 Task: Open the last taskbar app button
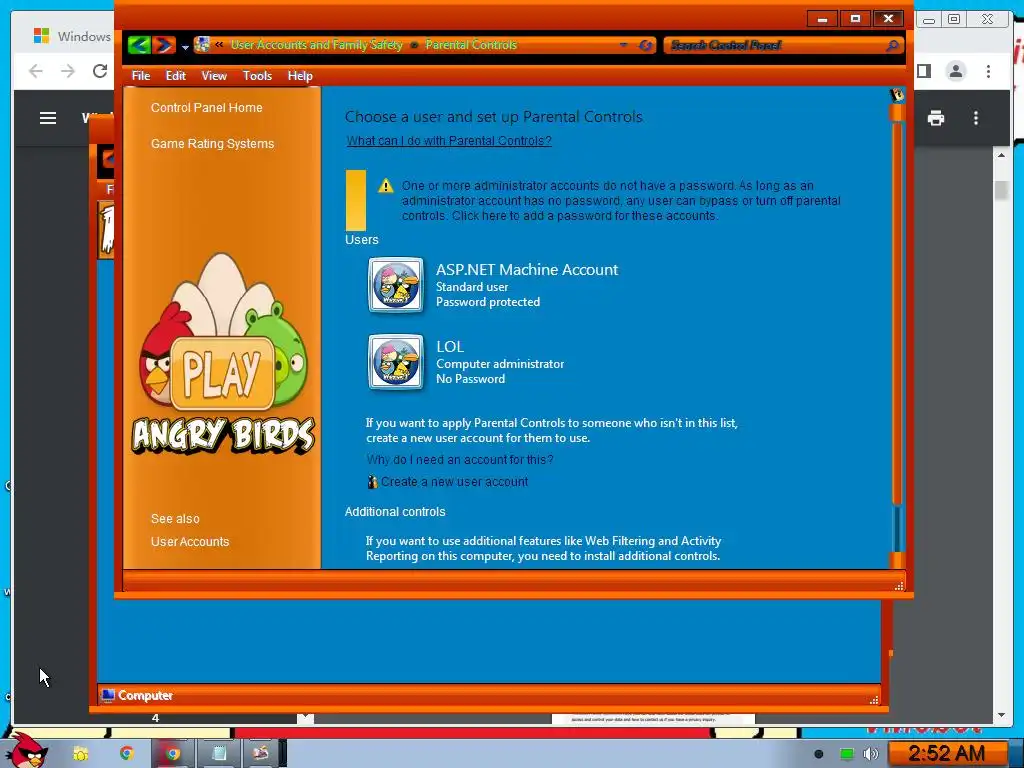click(x=261, y=754)
